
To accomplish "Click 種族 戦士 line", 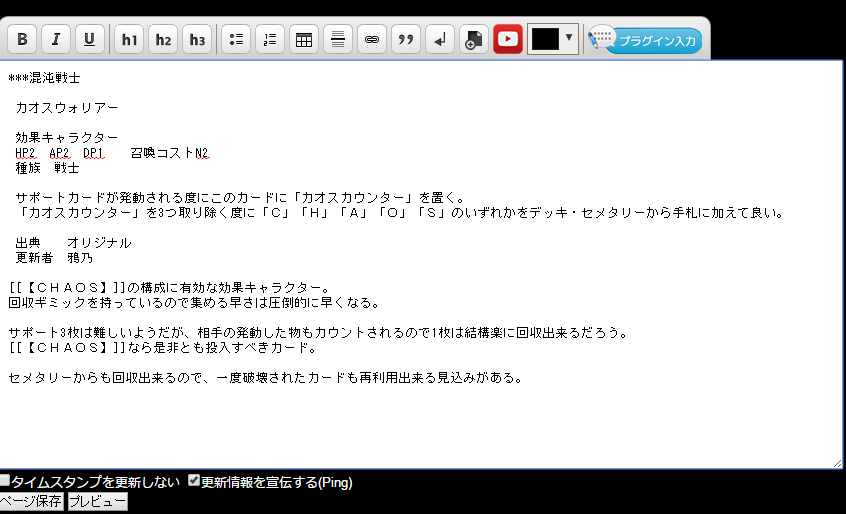I will [47, 168].
